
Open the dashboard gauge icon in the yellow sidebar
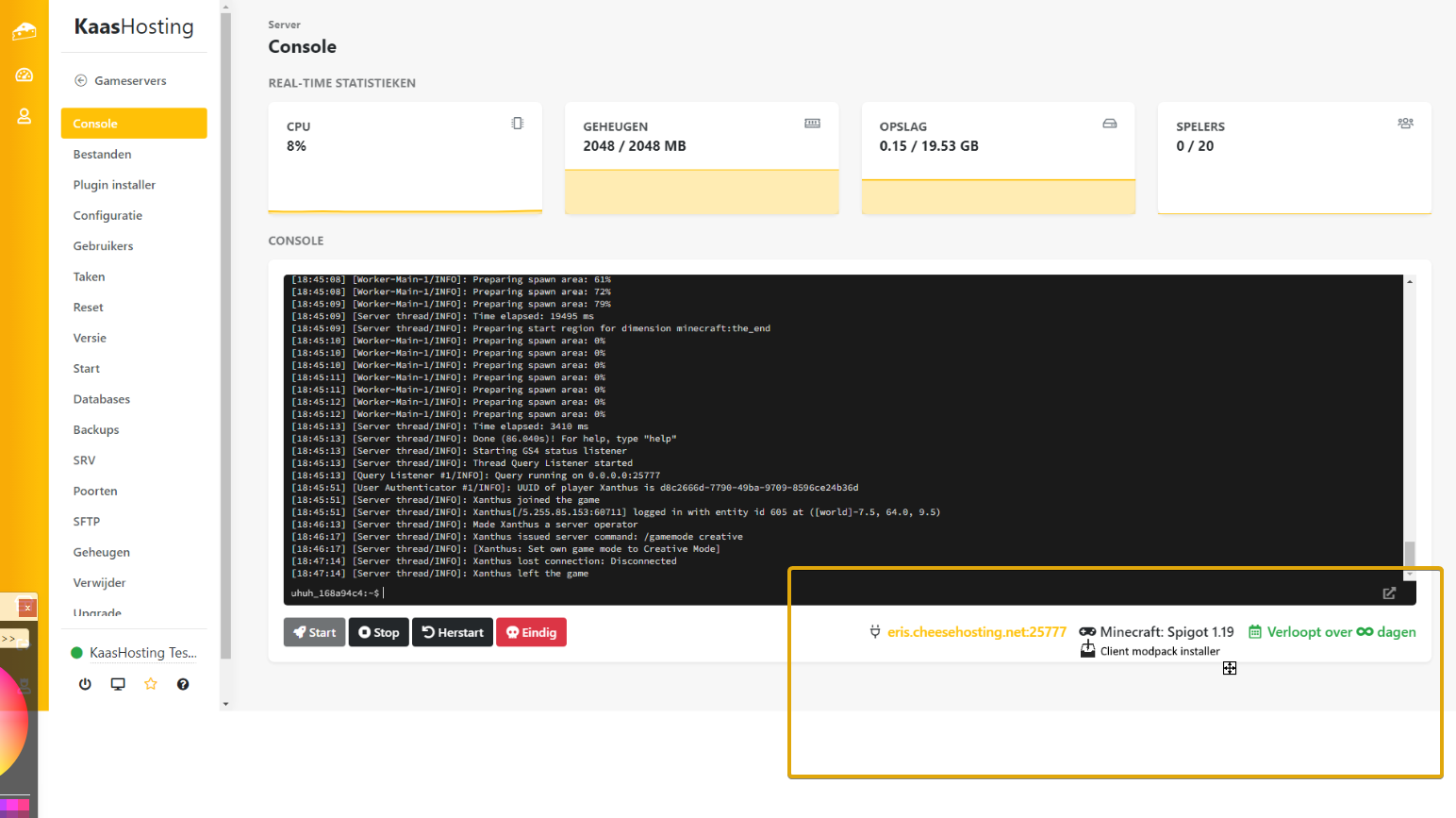point(25,75)
